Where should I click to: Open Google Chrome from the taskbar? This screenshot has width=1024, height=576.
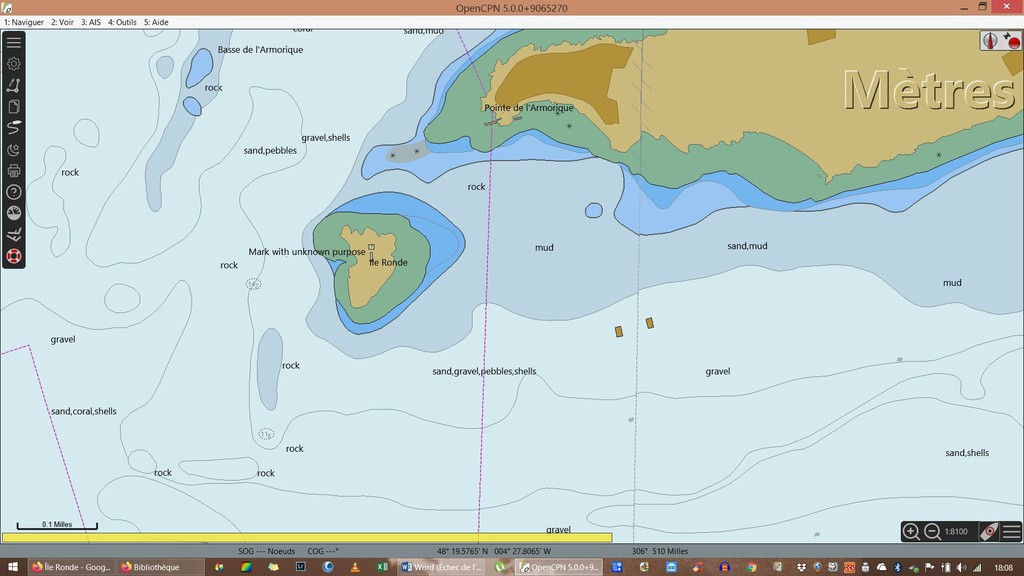751,567
